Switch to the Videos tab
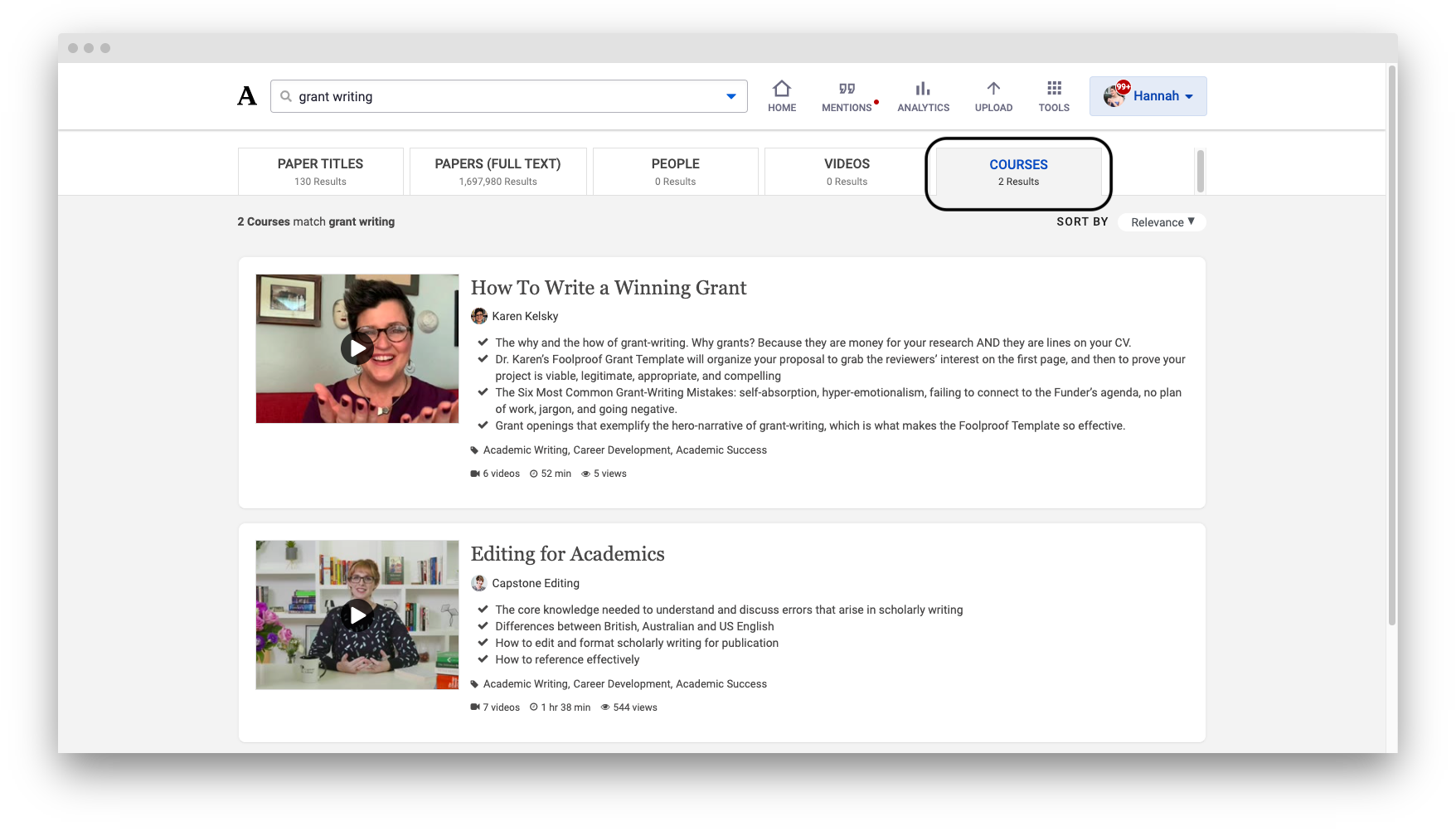The width and height of the screenshot is (1456, 836). tap(847, 172)
